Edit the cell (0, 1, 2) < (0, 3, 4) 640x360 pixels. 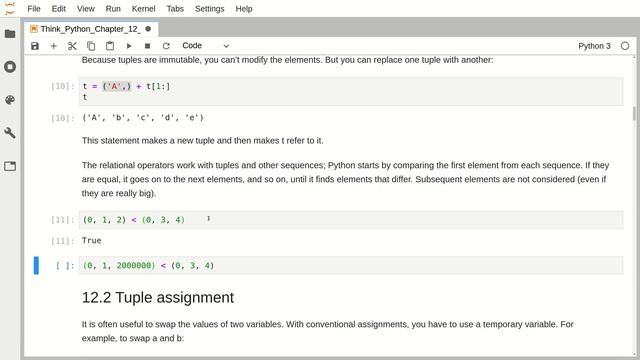point(351,220)
